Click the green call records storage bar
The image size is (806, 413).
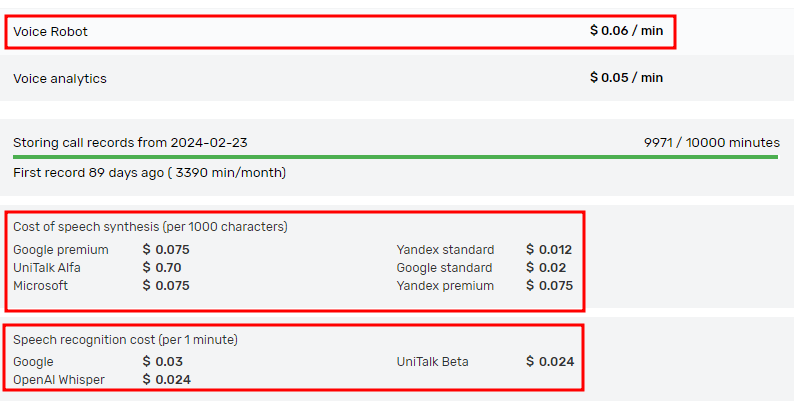[396, 157]
